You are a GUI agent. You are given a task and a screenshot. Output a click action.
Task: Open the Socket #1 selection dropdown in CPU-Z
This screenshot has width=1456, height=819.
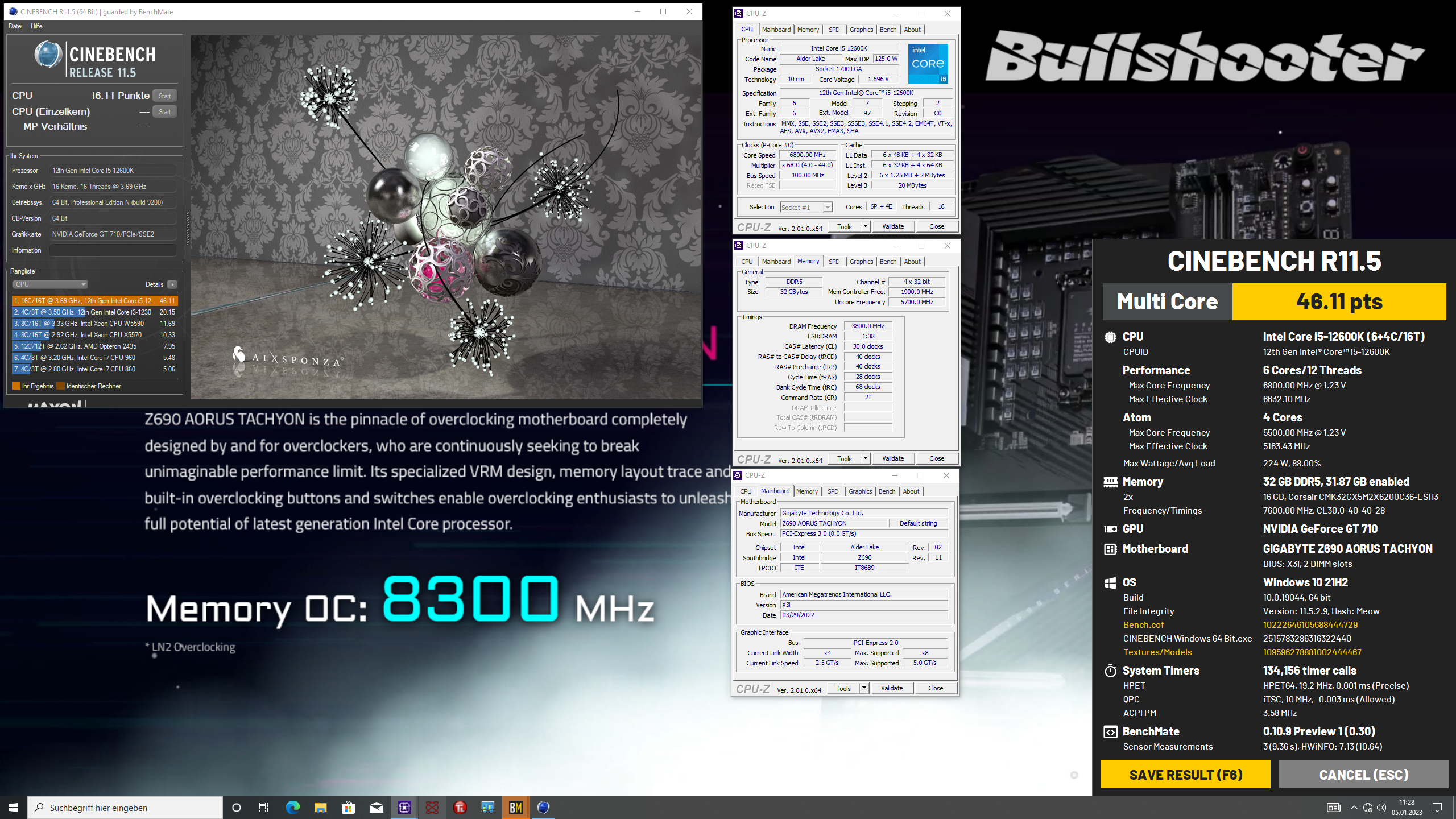806,207
